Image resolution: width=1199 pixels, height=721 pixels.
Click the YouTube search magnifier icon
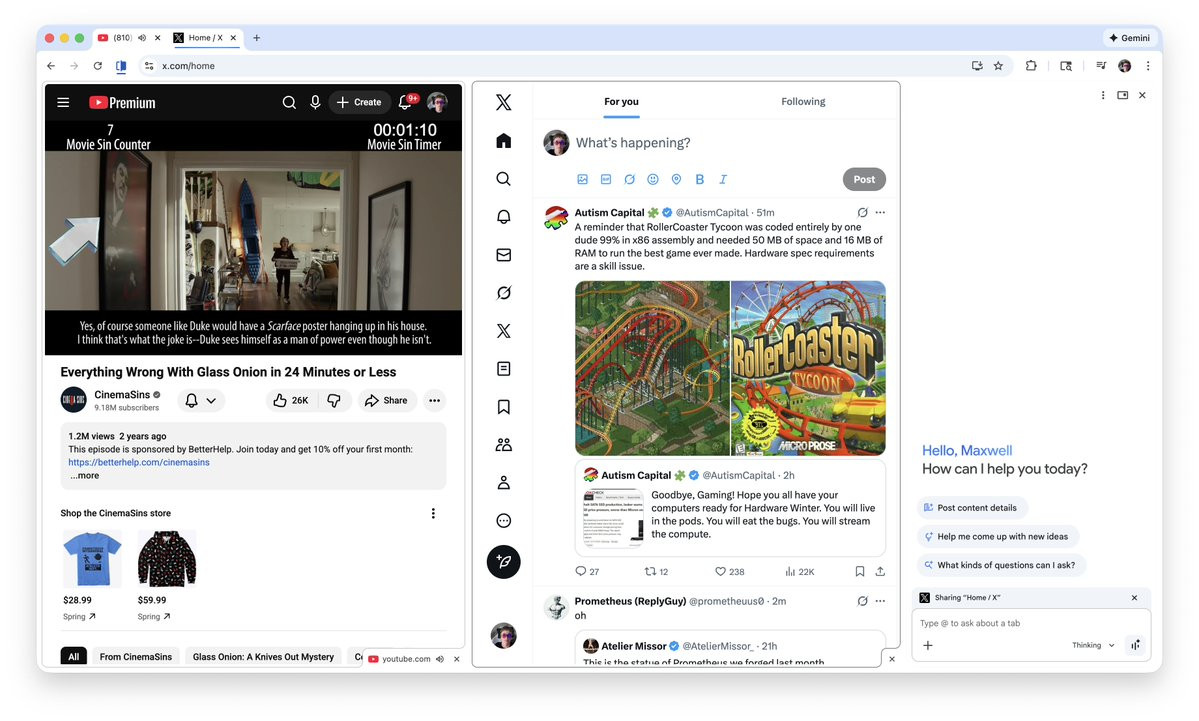(x=289, y=102)
